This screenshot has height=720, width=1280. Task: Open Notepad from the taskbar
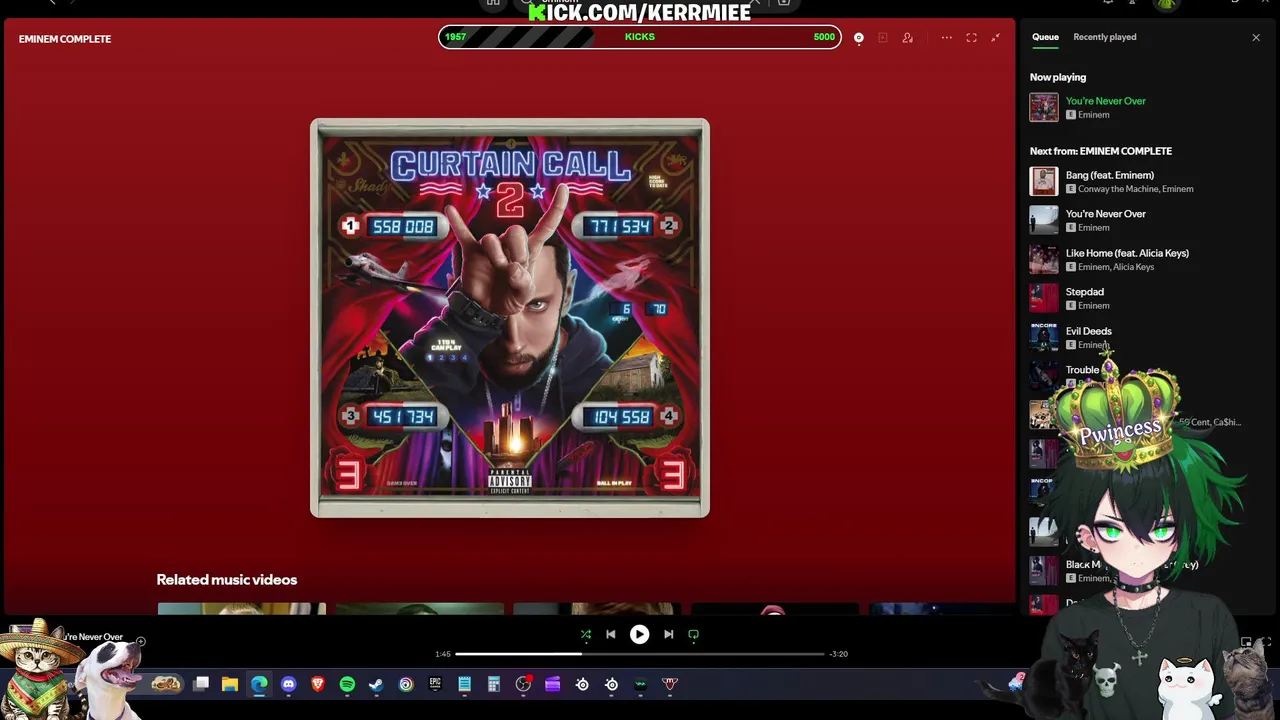(x=464, y=684)
